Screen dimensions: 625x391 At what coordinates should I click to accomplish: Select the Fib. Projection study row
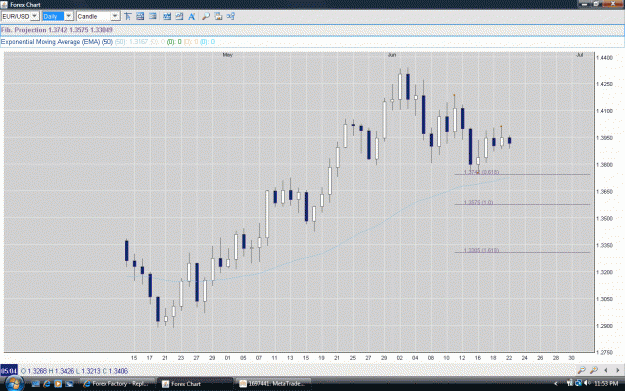click(312, 30)
